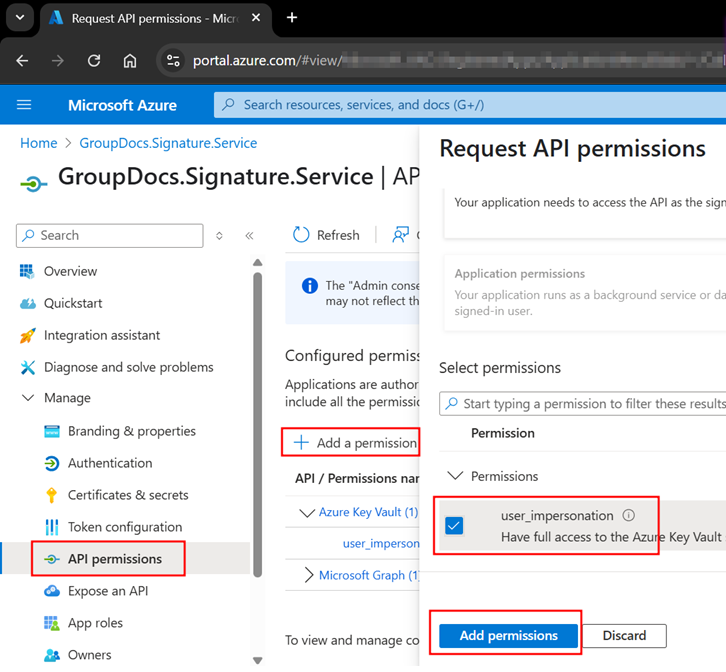This screenshot has width=726, height=672.
Task: Collapse the Permissions section in request panel
Action: click(x=455, y=476)
